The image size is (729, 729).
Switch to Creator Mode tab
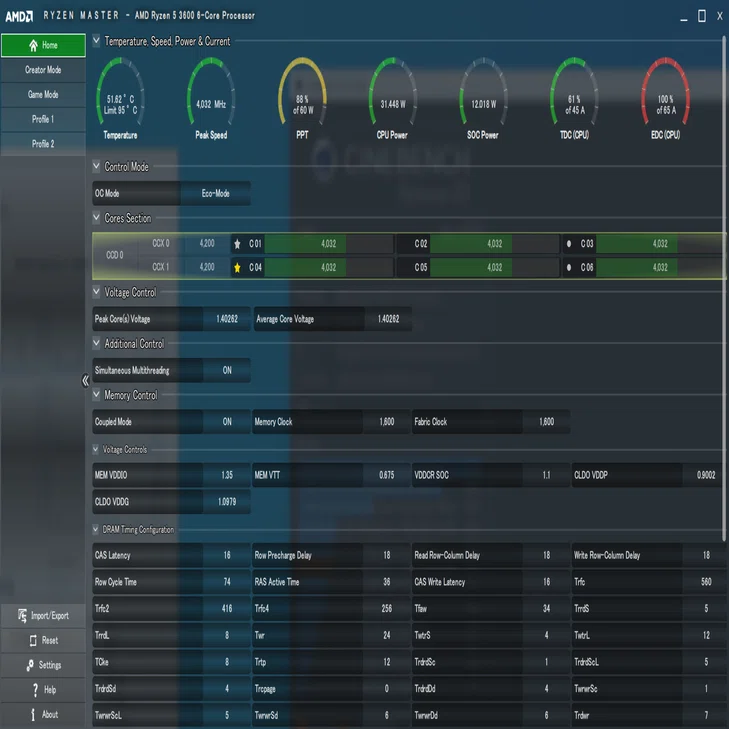pyautogui.click(x=43, y=70)
